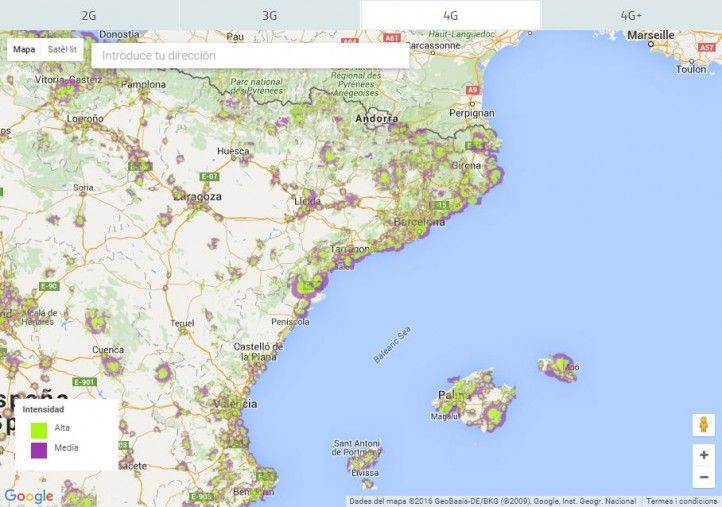Click the Castelló de la Plana label
Screen dimensions: 722x507
[x=258, y=352]
